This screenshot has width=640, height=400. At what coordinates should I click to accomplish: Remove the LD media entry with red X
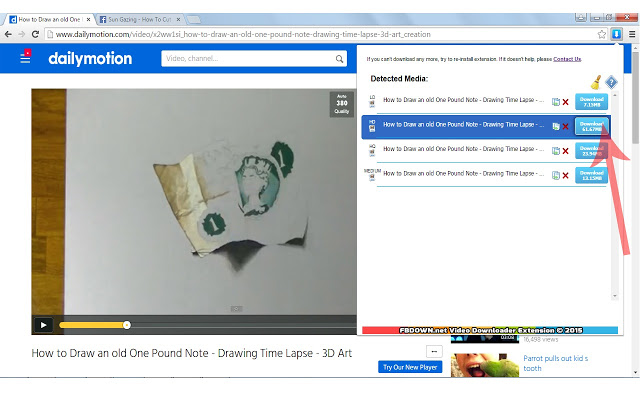pyautogui.click(x=565, y=102)
